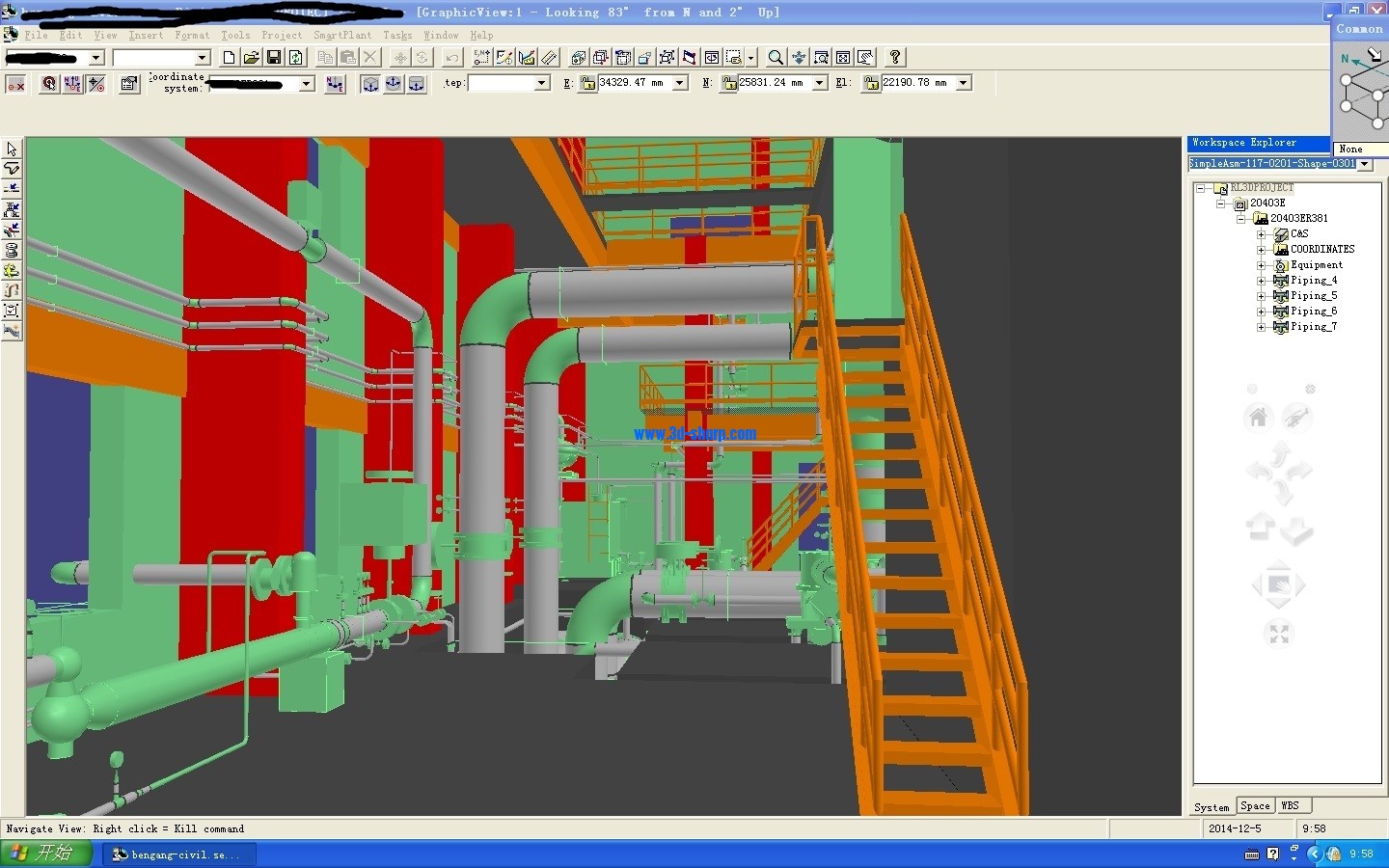Click the Home icon in navigation control
Viewport: 1389px width, 868px height.
(x=1258, y=418)
